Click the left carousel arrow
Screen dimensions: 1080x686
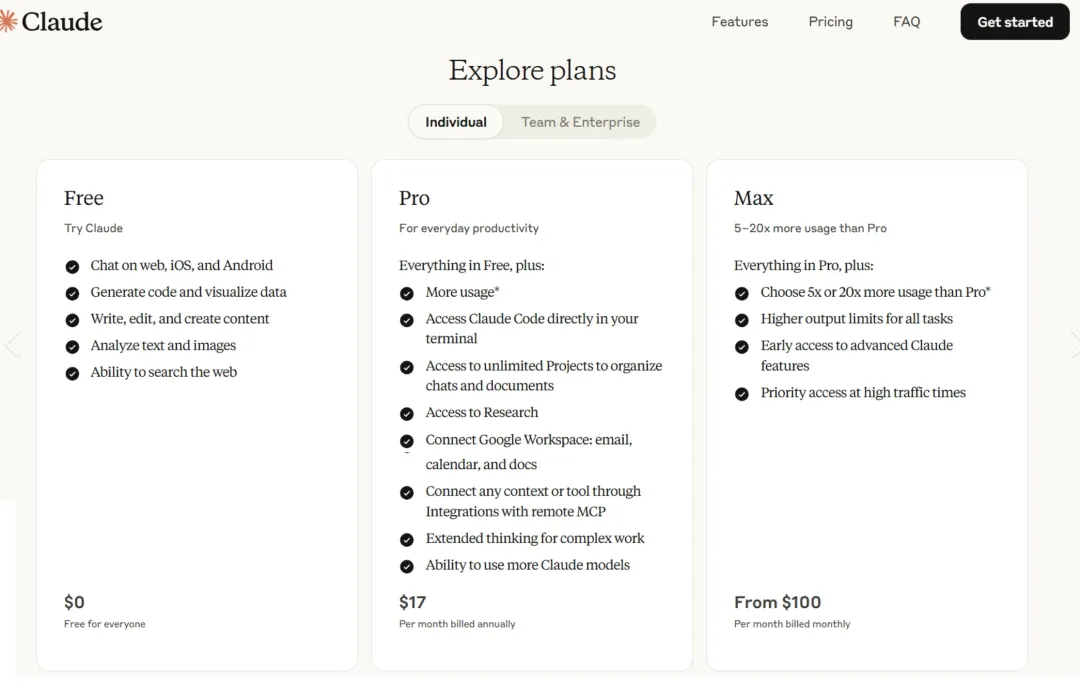point(12,343)
